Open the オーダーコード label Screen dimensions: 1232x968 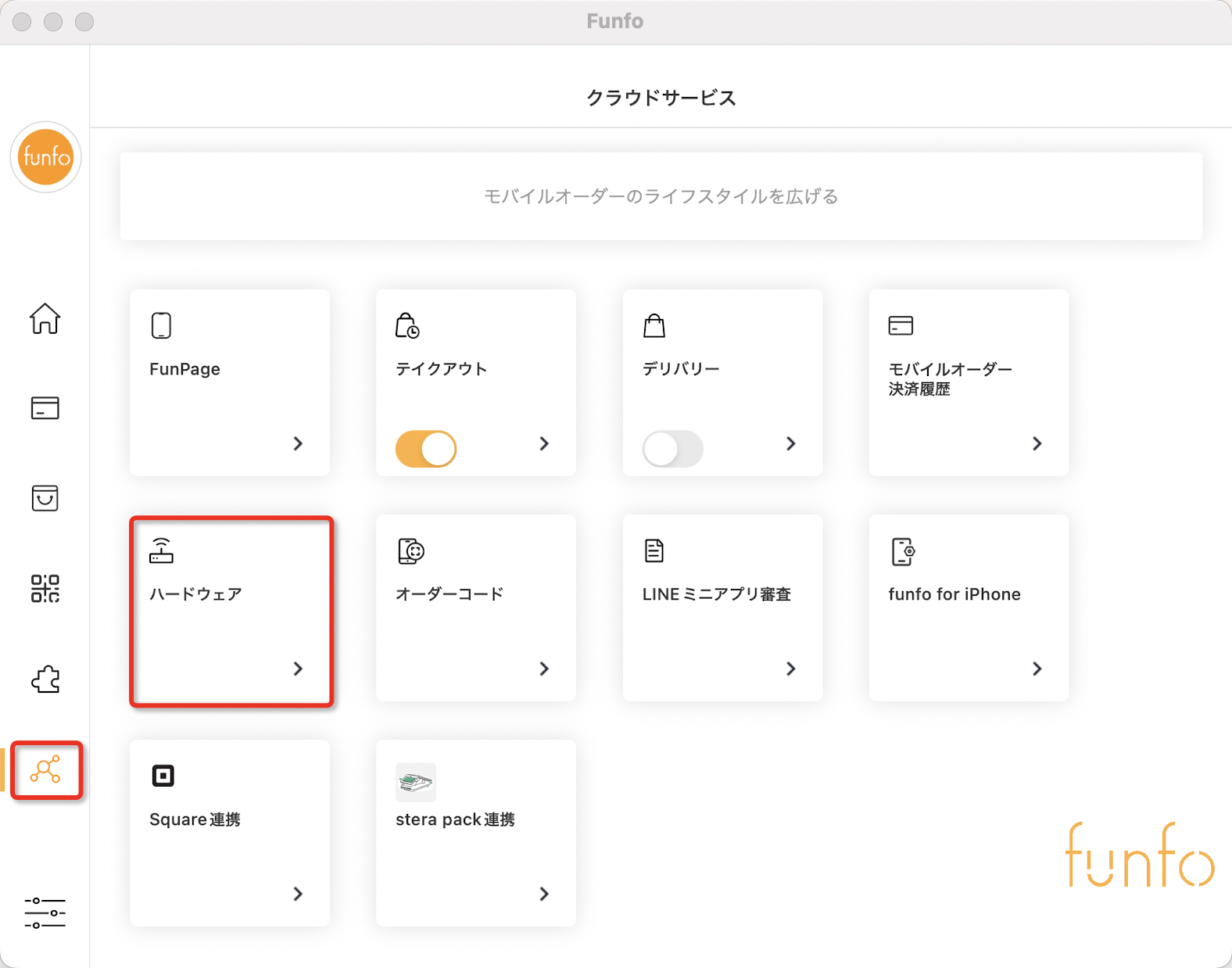coord(449,594)
